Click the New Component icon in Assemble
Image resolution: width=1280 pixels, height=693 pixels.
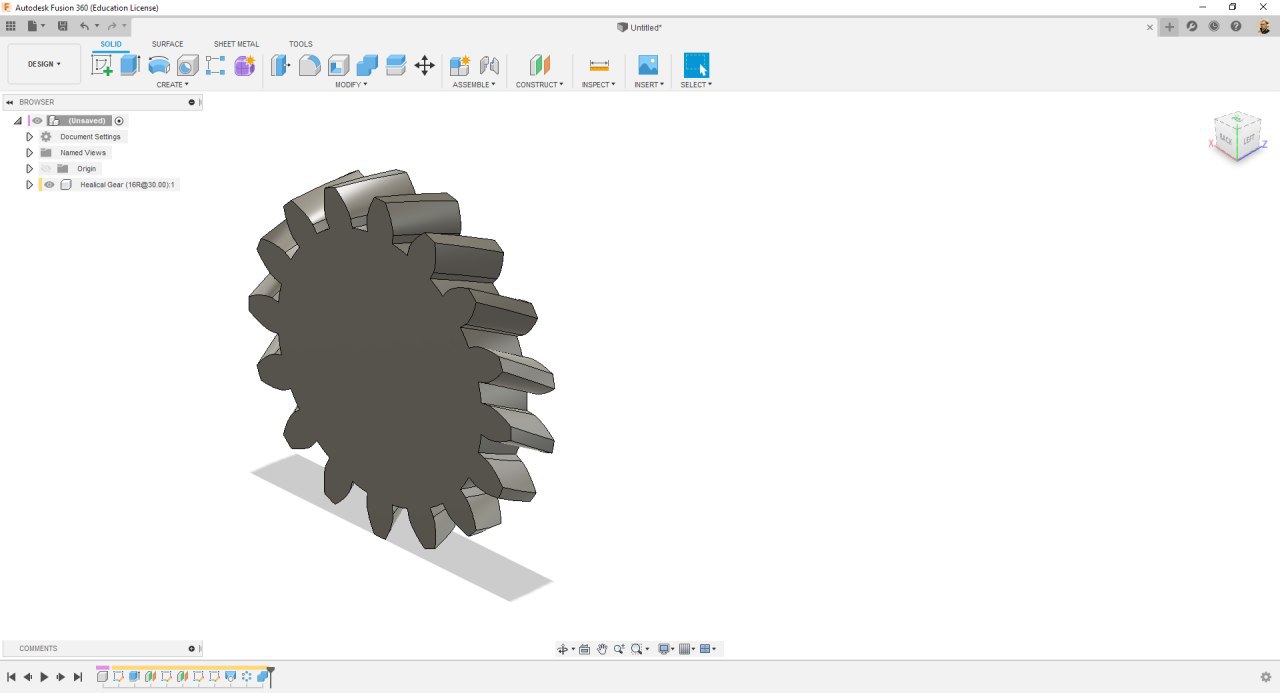[460, 65]
